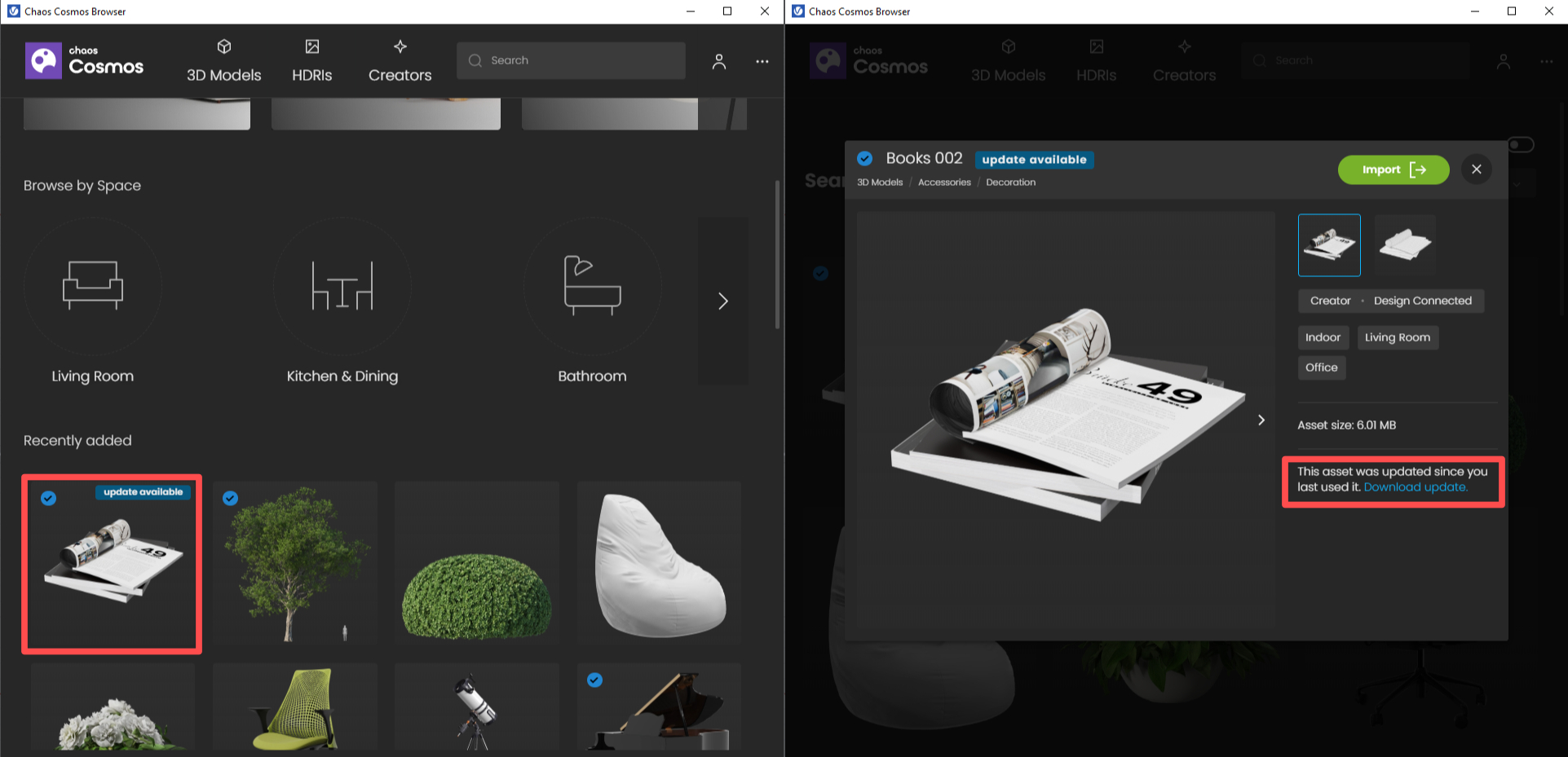The image size is (1568, 757).
Task: Click the Chaos Cosmos logo in left window
Action: pyautogui.click(x=85, y=61)
